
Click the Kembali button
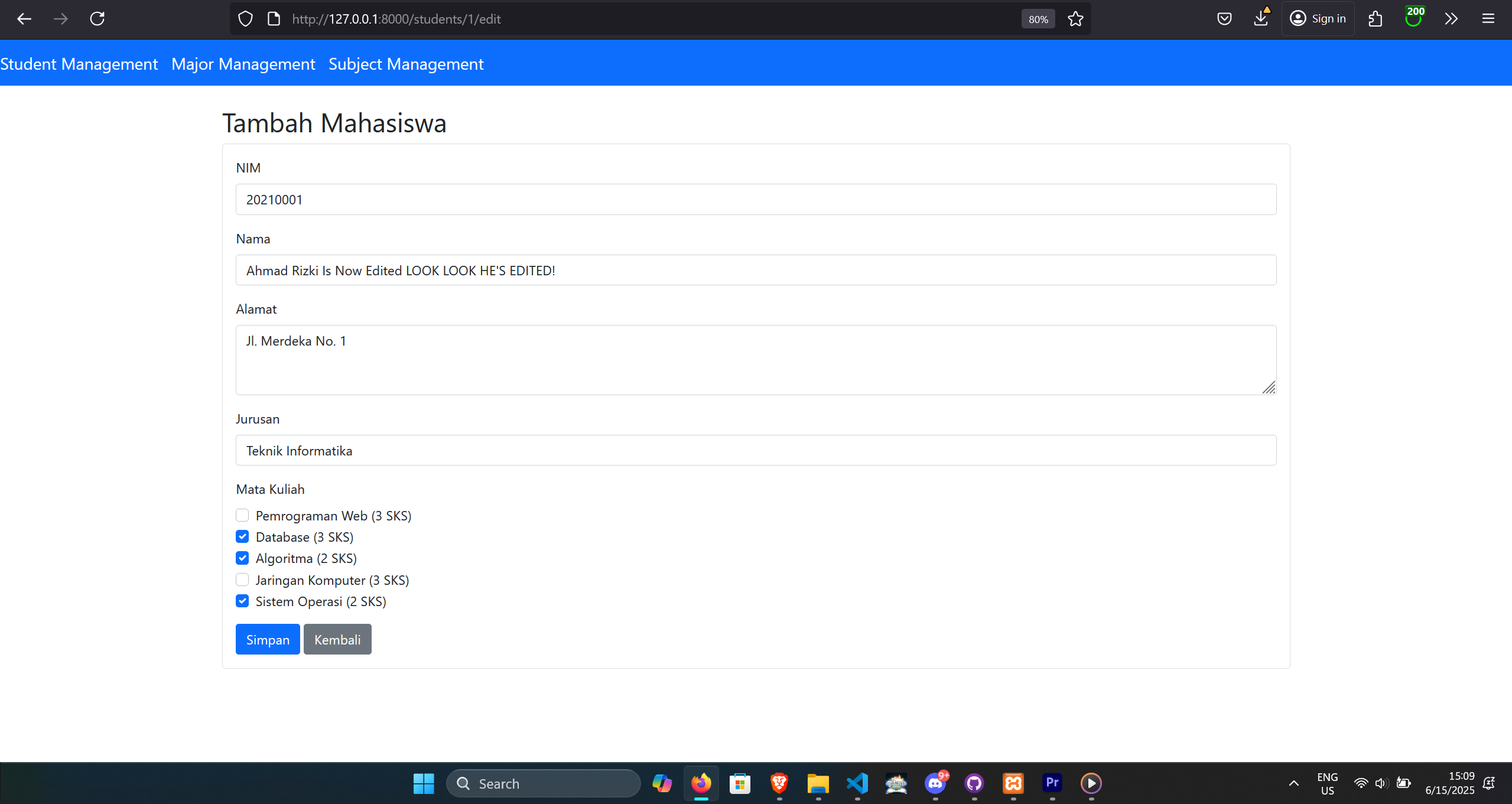[337, 639]
